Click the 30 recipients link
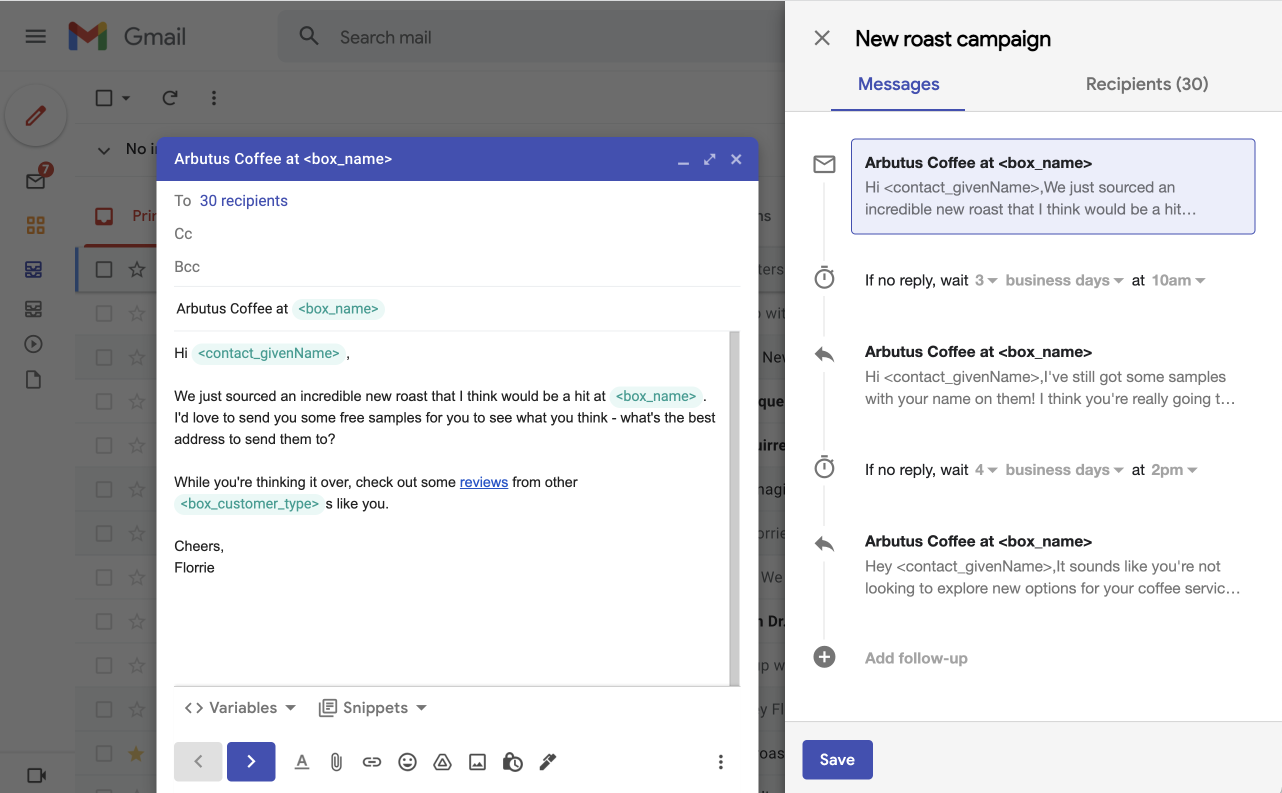Viewport: 1282px width, 793px height. point(243,200)
